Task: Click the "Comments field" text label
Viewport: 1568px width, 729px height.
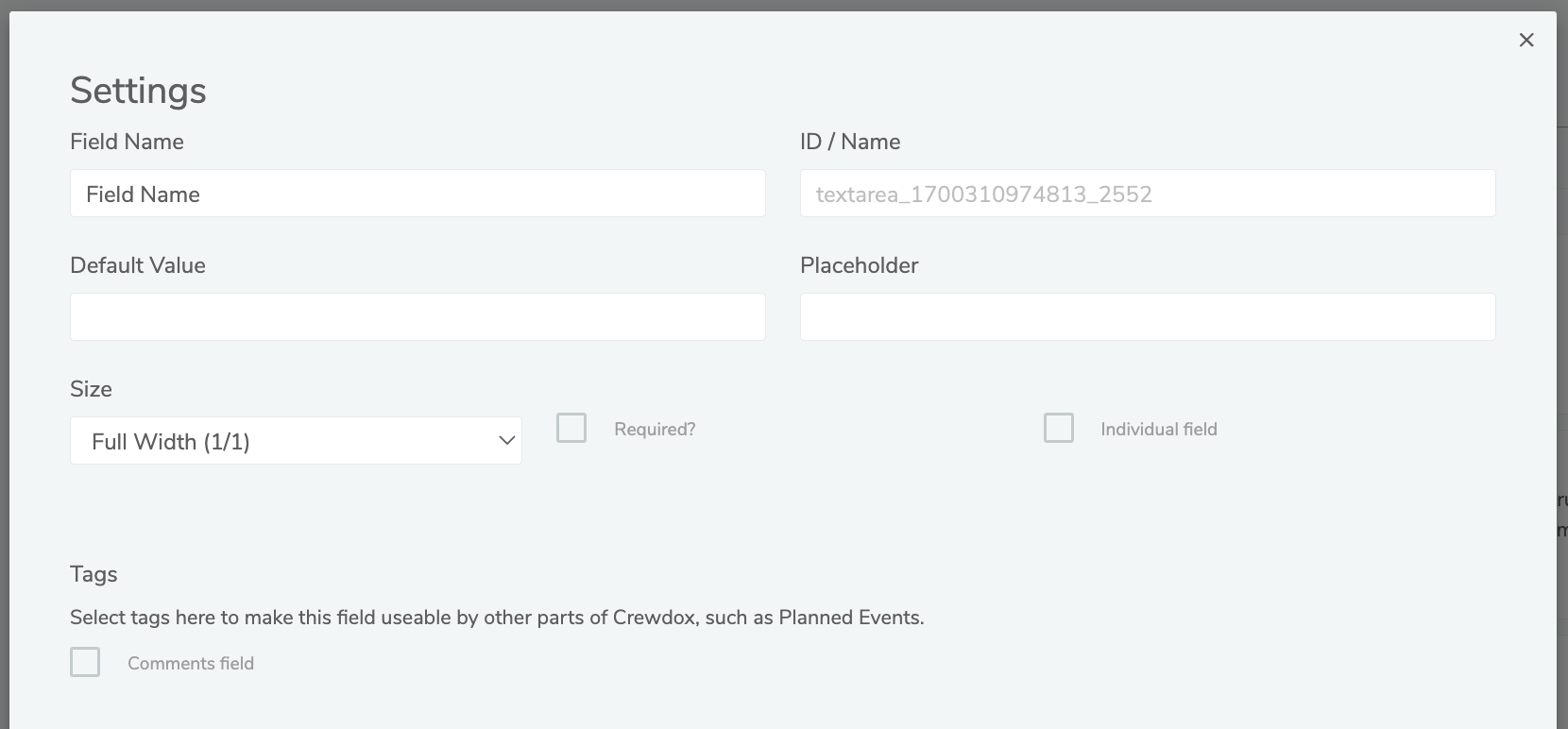Action: (x=191, y=664)
